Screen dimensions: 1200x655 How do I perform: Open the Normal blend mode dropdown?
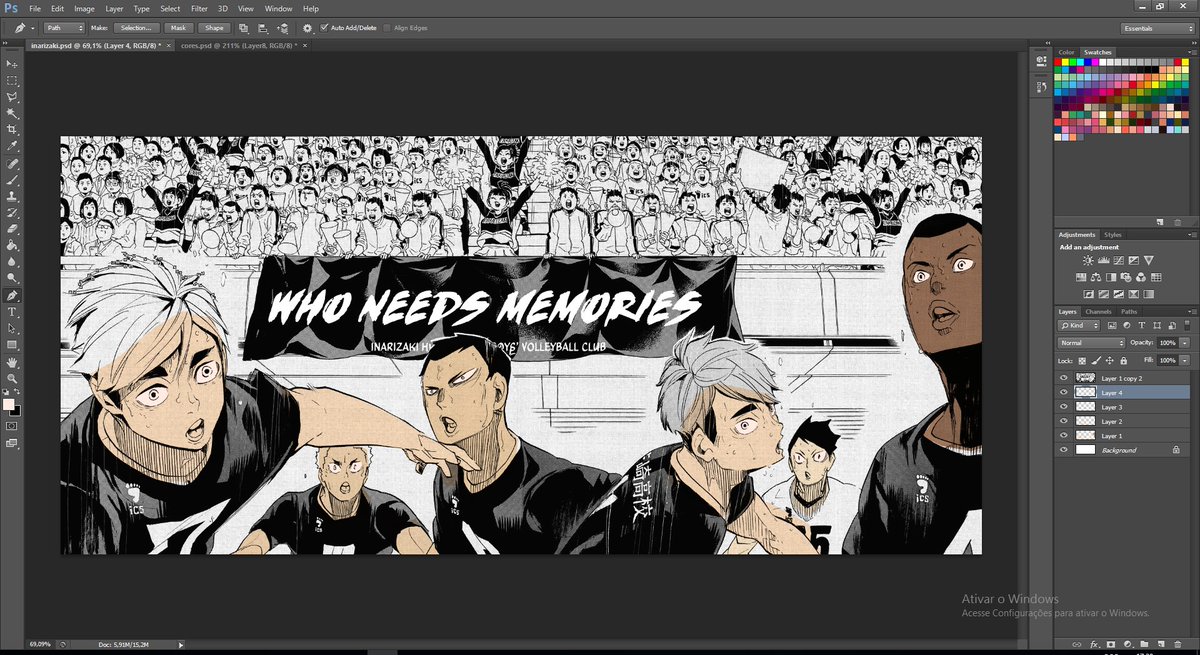[x=1092, y=343]
